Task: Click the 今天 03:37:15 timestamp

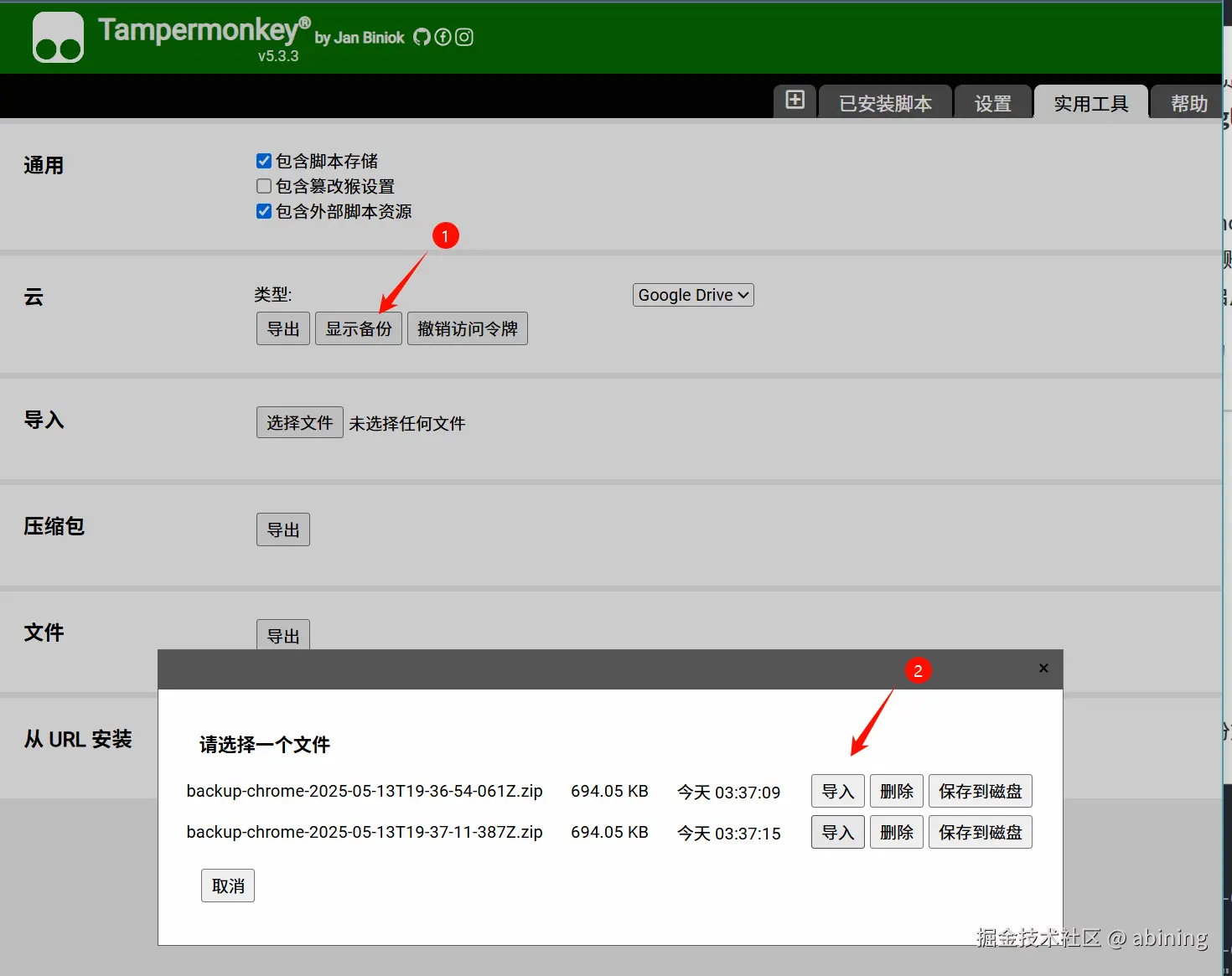Action: click(x=729, y=833)
